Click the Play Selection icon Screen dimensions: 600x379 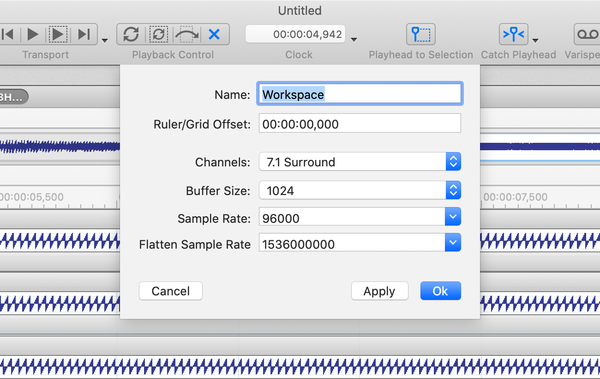pyautogui.click(x=58, y=34)
